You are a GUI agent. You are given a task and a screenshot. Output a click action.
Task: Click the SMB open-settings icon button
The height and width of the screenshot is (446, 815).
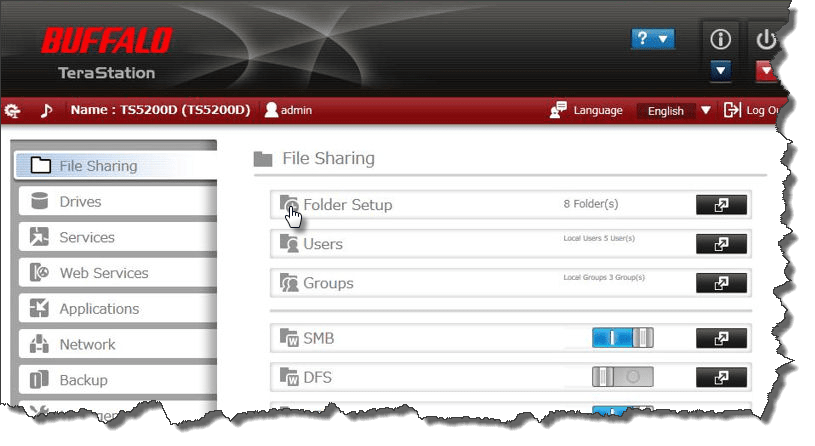[721, 338]
